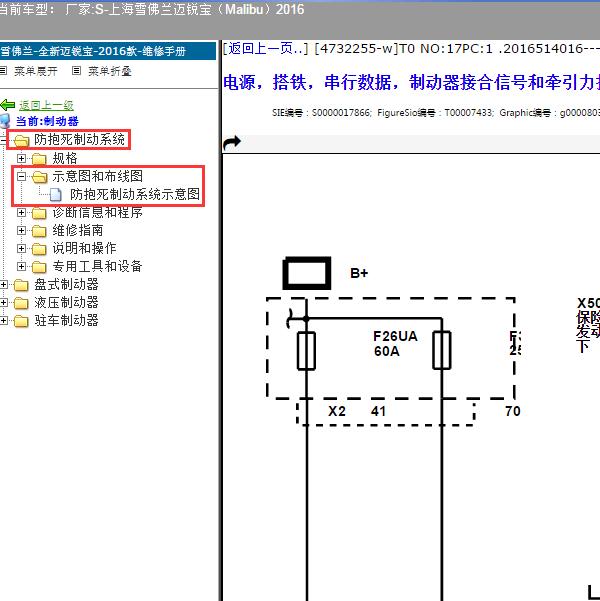Click the 菜单展开 list icon
Screen dimensions: 600x601
(3, 71)
